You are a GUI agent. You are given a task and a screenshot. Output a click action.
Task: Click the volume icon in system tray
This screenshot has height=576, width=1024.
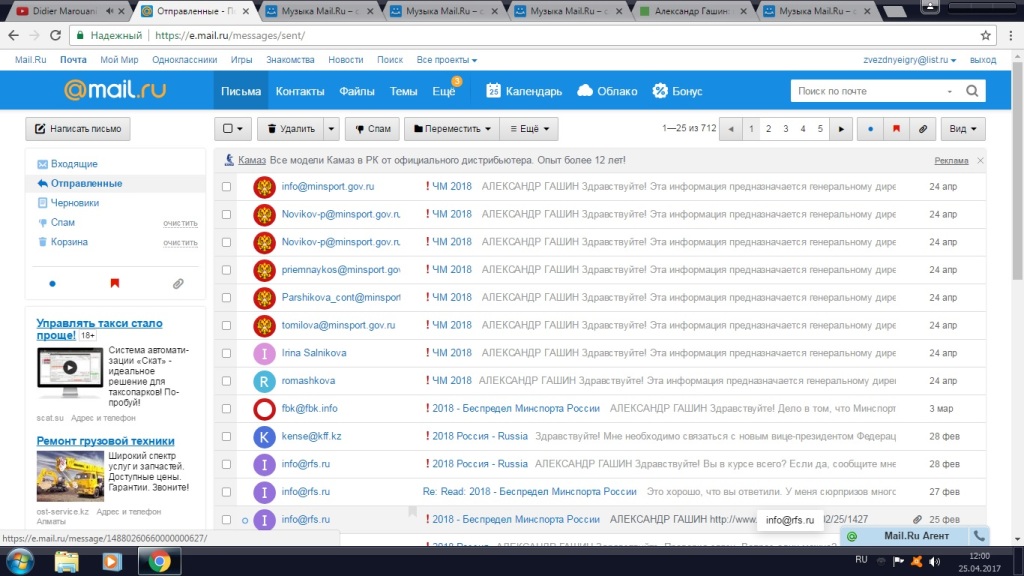(x=935, y=562)
